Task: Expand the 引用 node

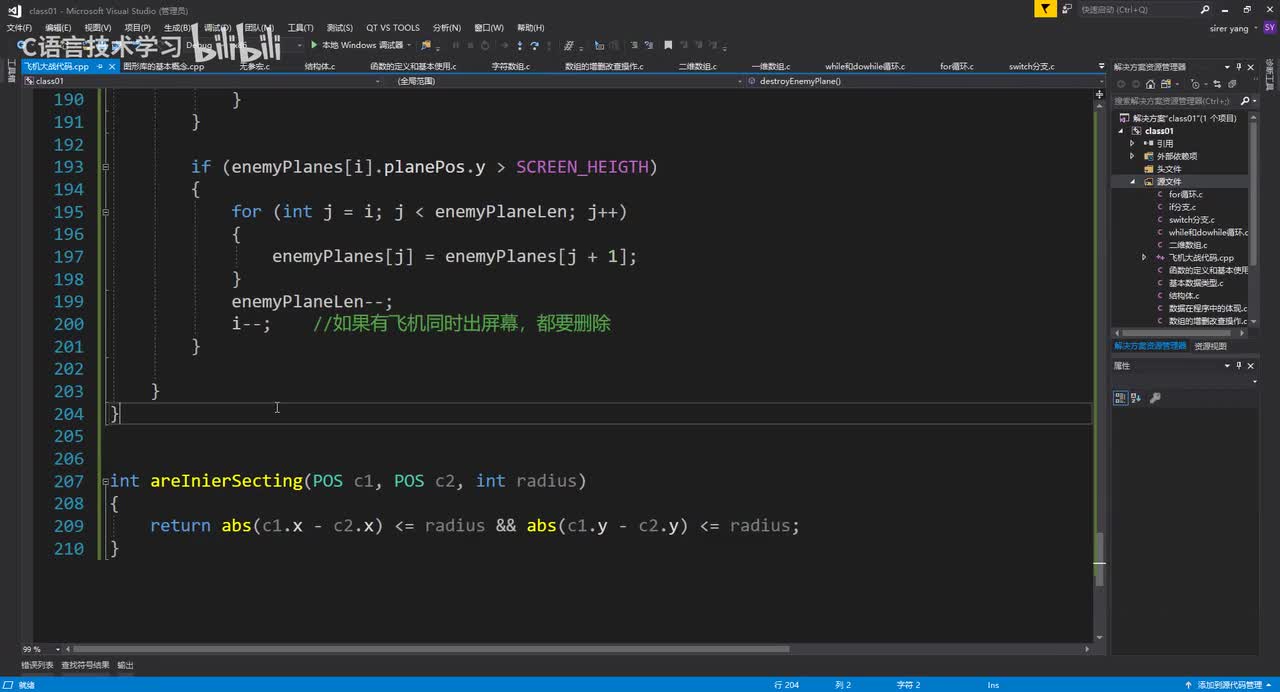Action: coord(1132,144)
